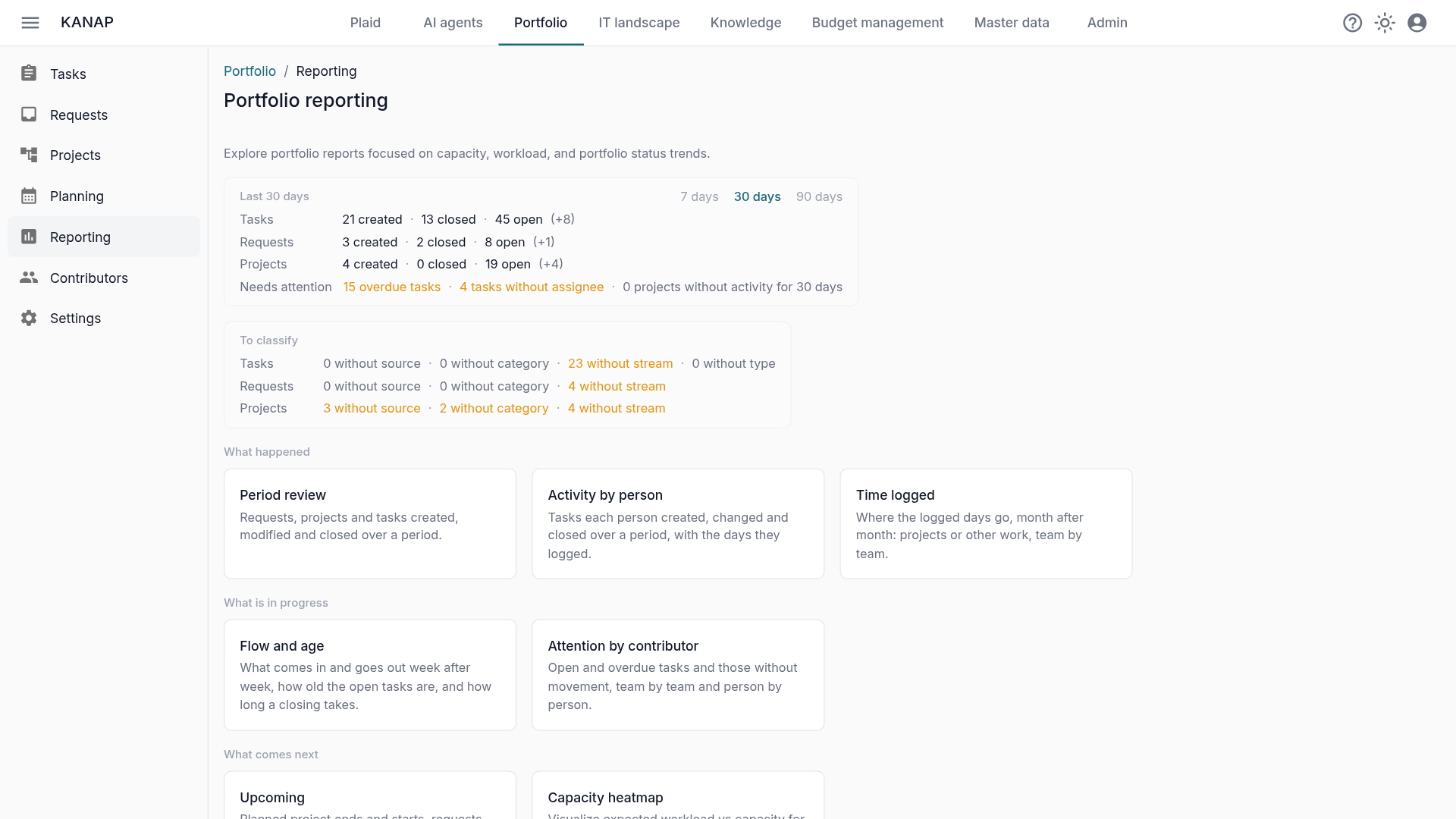Select the 7 days period

699,196
